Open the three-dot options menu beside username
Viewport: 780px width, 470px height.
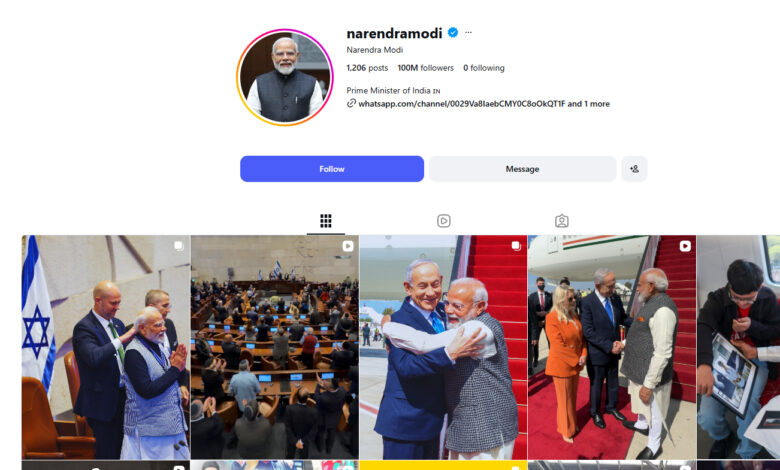click(x=468, y=33)
